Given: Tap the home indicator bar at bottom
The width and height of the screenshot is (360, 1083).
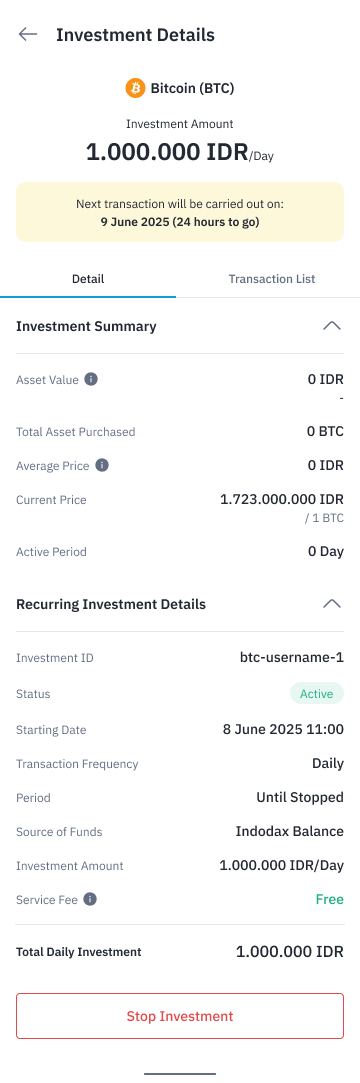Looking at the screenshot, I should [x=180, y=1074].
